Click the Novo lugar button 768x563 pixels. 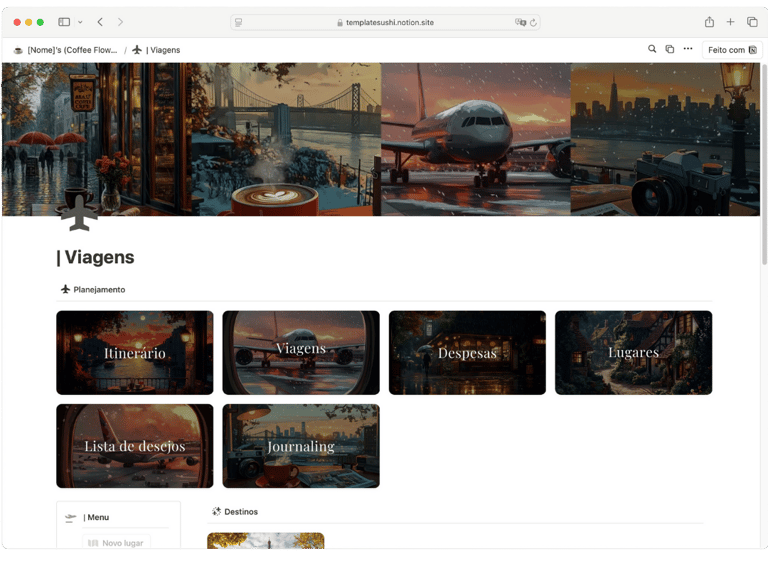[117, 543]
